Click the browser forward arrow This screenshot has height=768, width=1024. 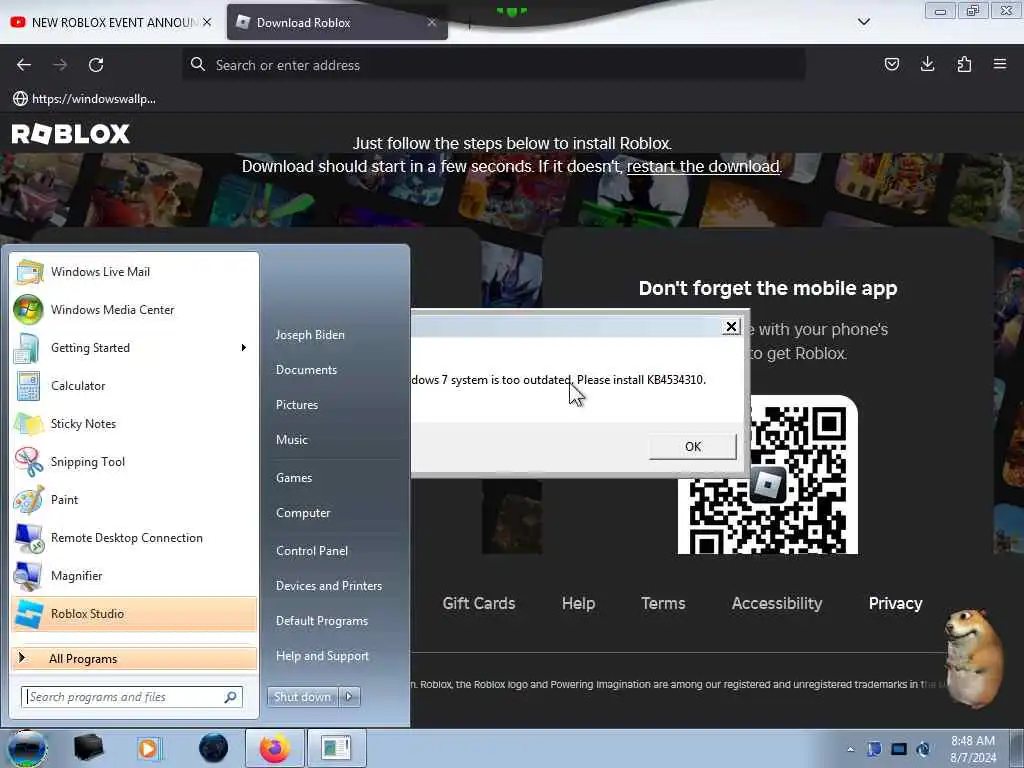click(60, 65)
